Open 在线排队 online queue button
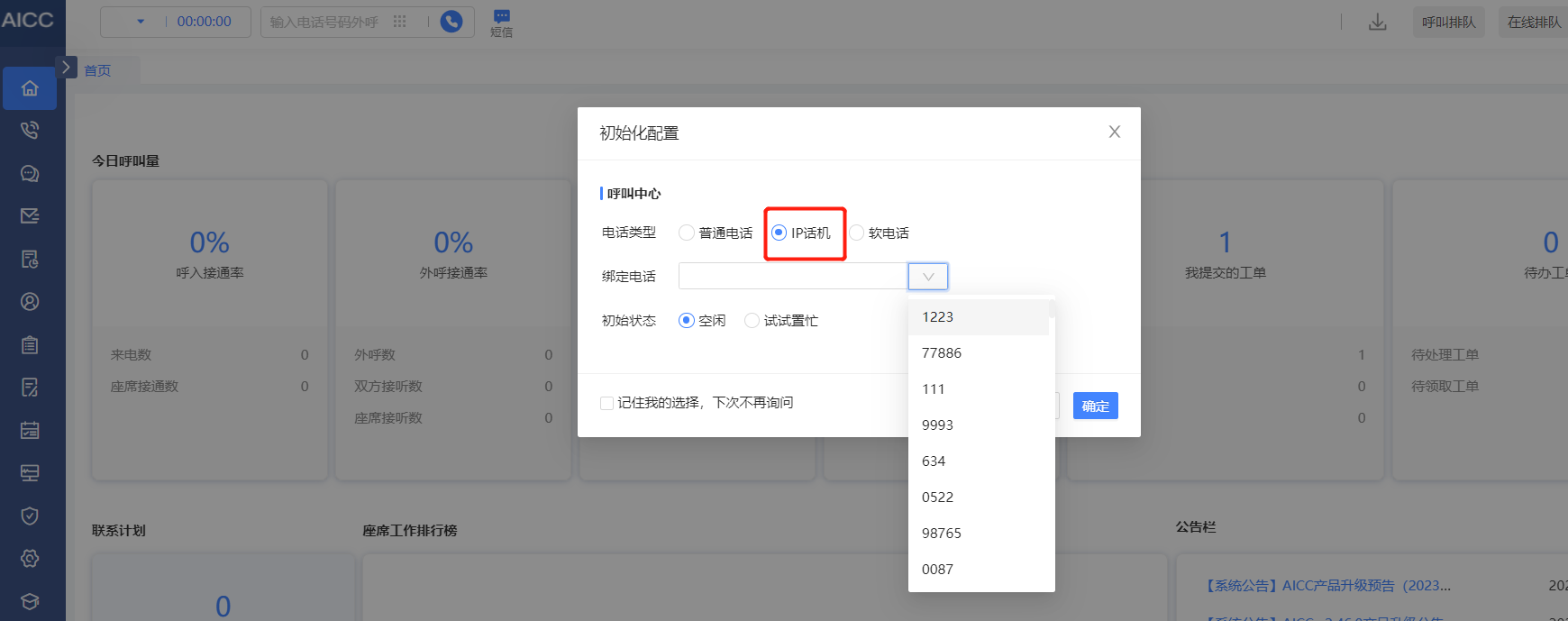1568x621 pixels. 1534,23
